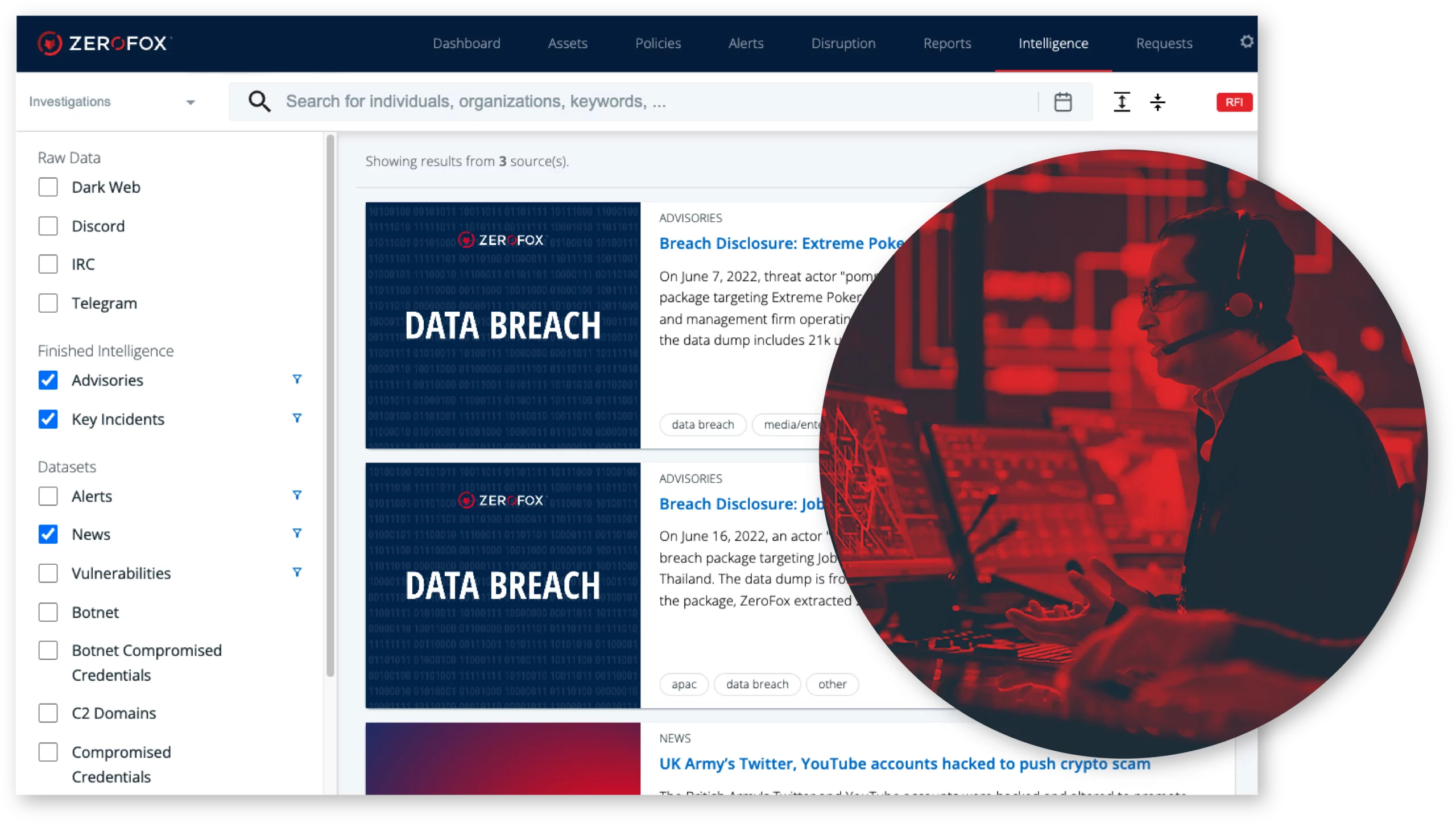This screenshot has height=823, width=1456.
Task: Uncheck the News checkbox
Action: (x=48, y=534)
